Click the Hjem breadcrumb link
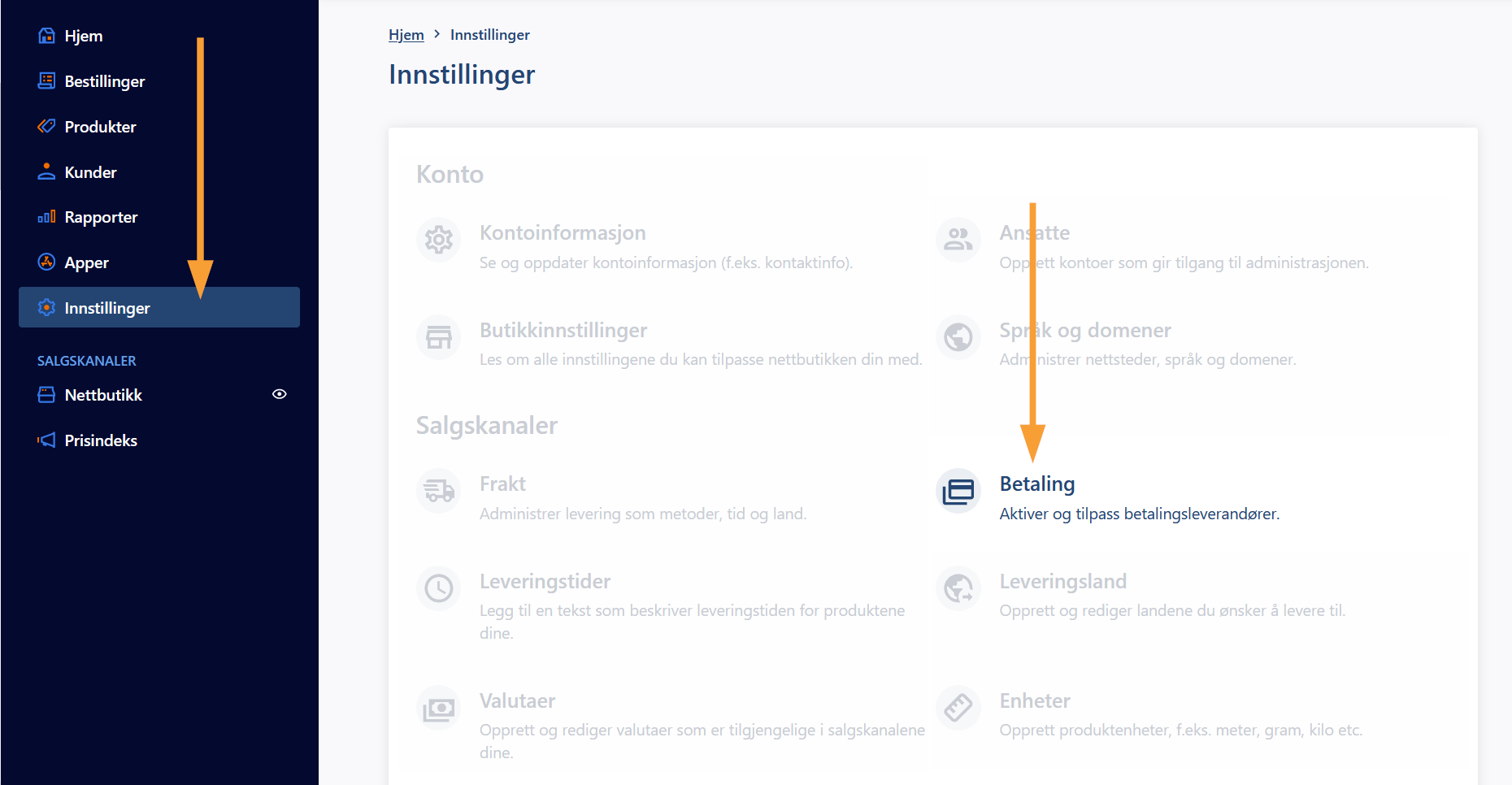This screenshot has width=1512, height=785. point(406,35)
